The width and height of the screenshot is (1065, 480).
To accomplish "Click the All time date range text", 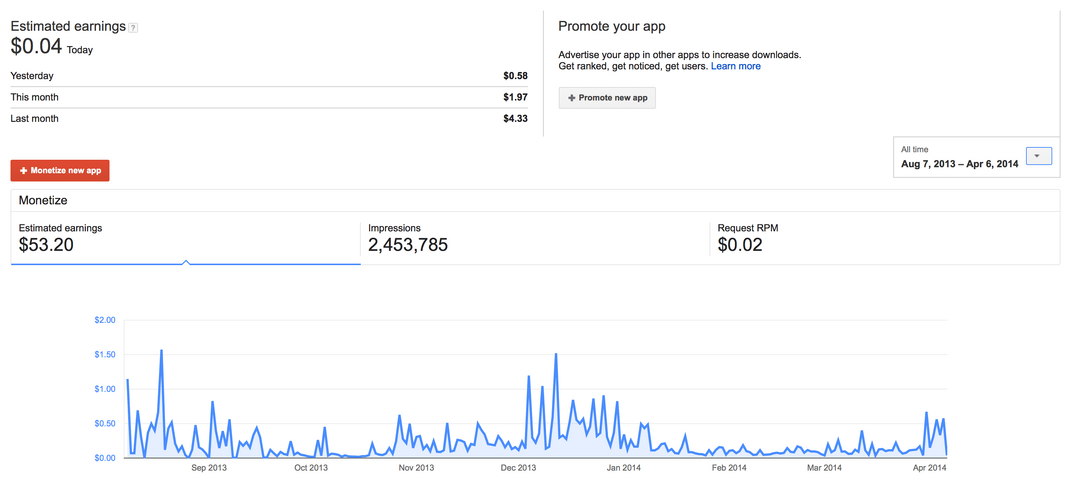I will 914,149.
